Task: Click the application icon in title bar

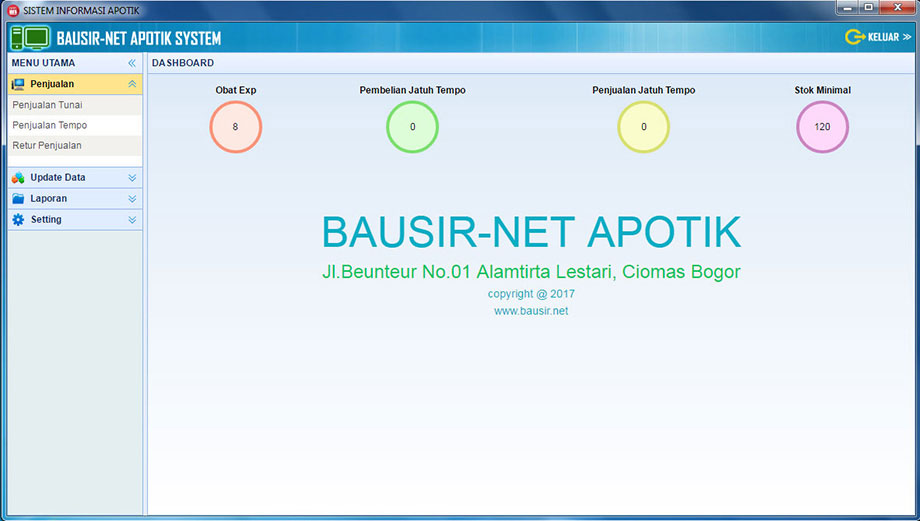Action: 13,10
